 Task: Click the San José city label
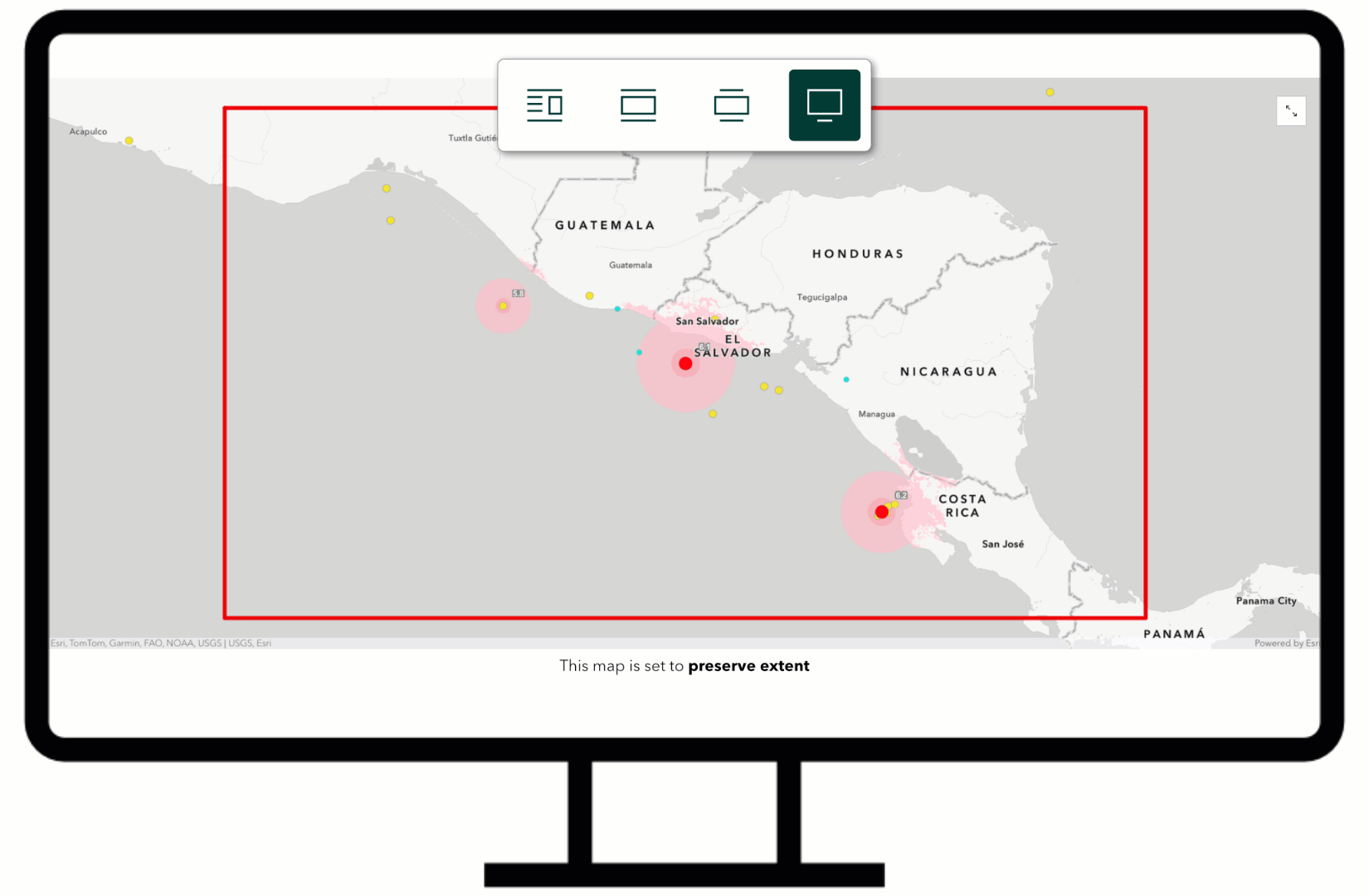[x=1003, y=544]
